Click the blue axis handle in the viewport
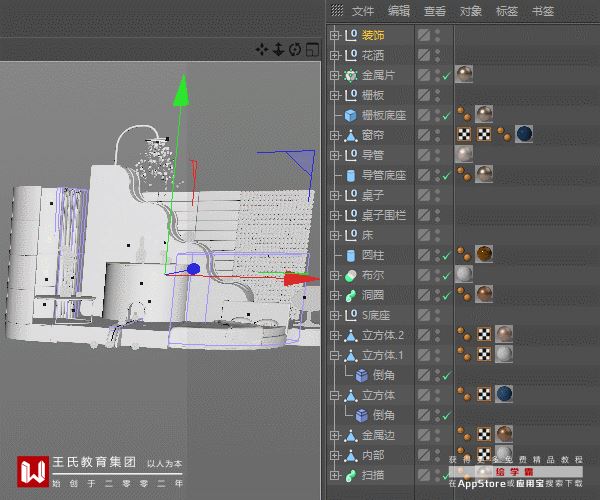Screen dimensions: 600x500 coord(193,269)
